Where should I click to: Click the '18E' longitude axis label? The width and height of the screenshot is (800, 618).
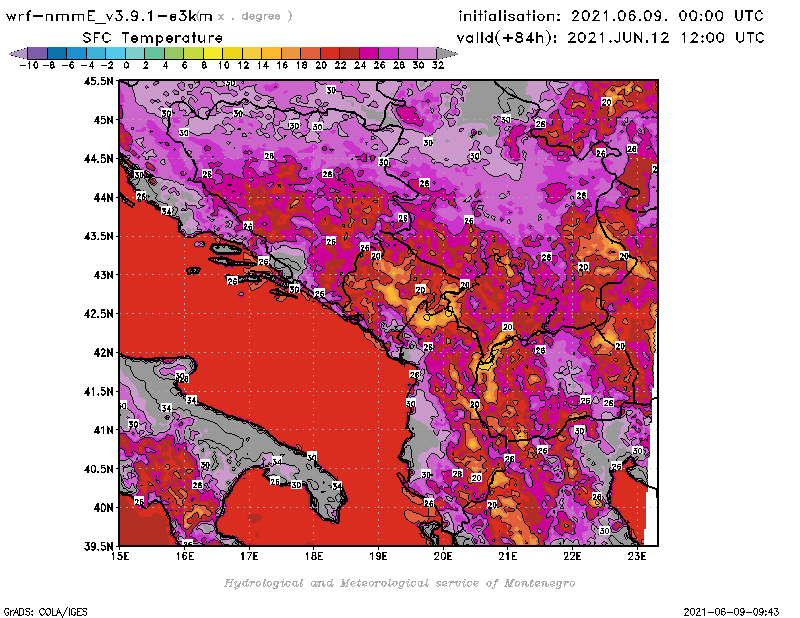[314, 556]
